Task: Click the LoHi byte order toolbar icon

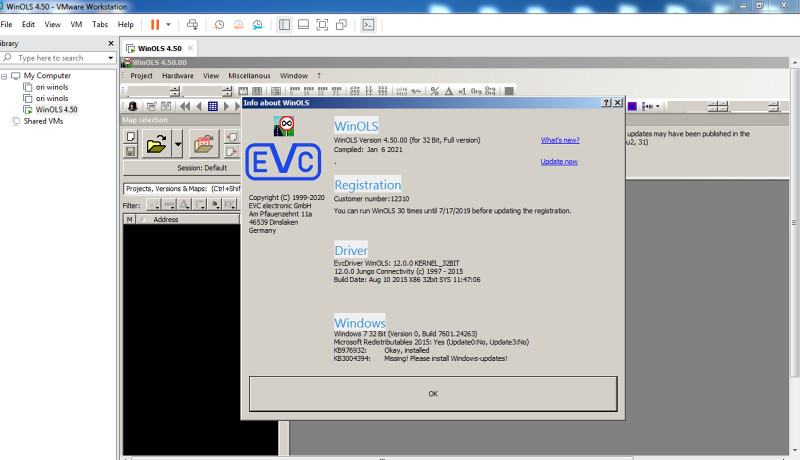Action: [402, 91]
